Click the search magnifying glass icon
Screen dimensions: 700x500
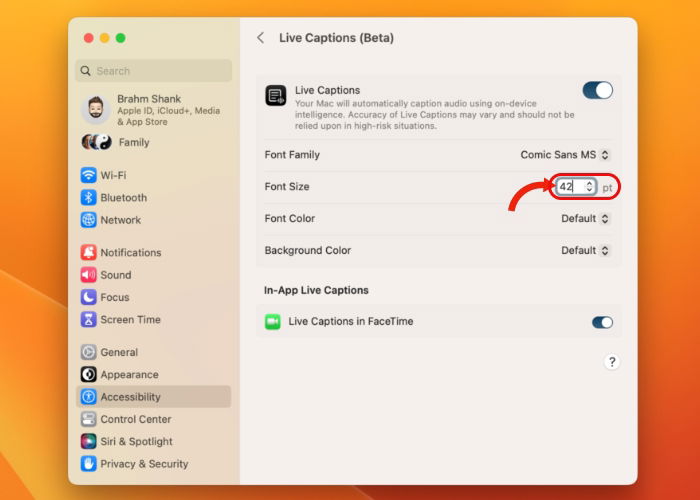tap(85, 71)
